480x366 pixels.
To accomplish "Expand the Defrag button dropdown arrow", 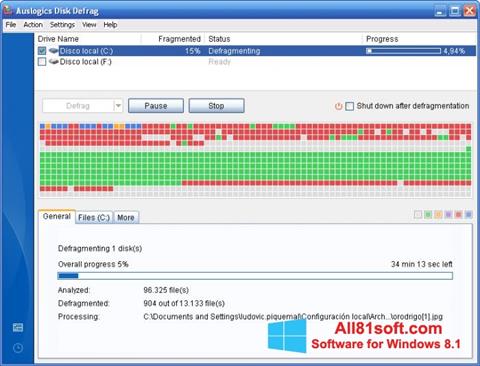I will [x=118, y=106].
